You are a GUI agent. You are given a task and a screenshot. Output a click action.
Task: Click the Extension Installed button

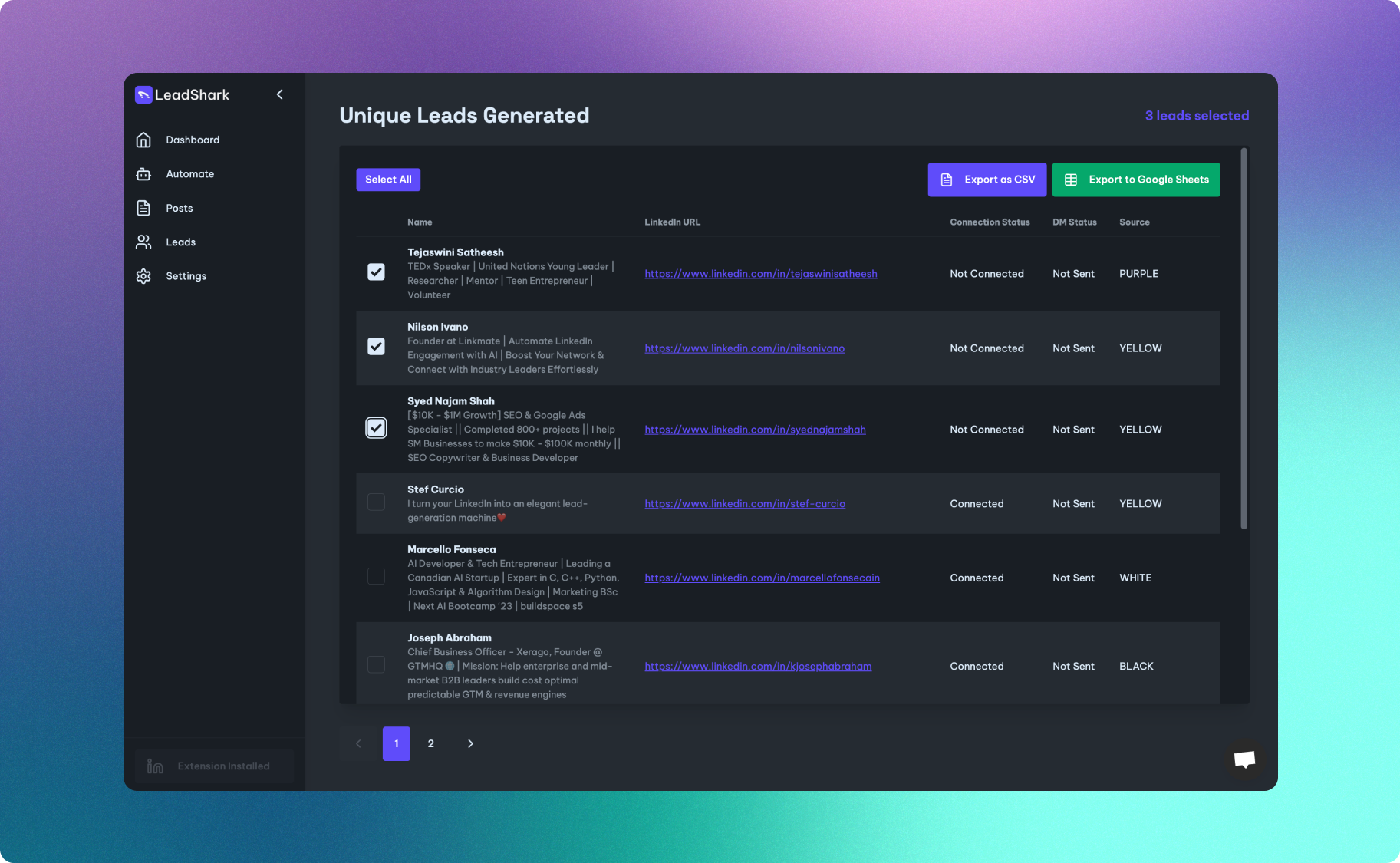coord(214,766)
